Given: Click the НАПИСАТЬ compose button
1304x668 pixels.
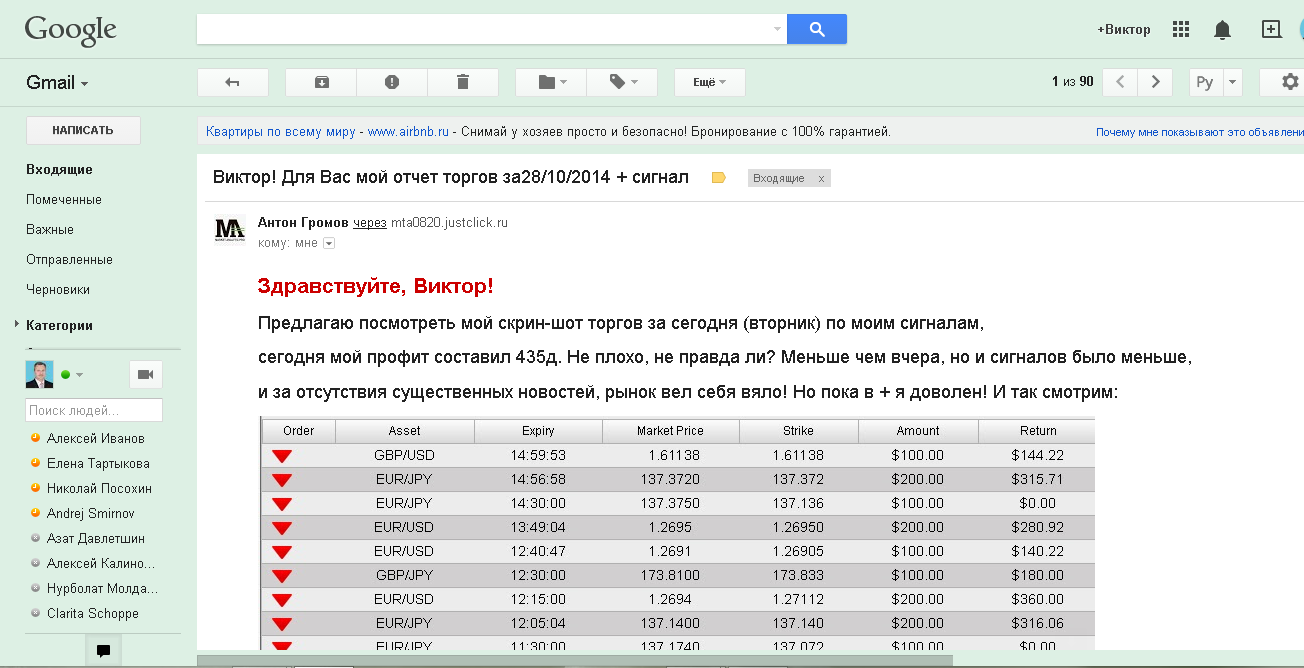Looking at the screenshot, I should pyautogui.click(x=83, y=130).
